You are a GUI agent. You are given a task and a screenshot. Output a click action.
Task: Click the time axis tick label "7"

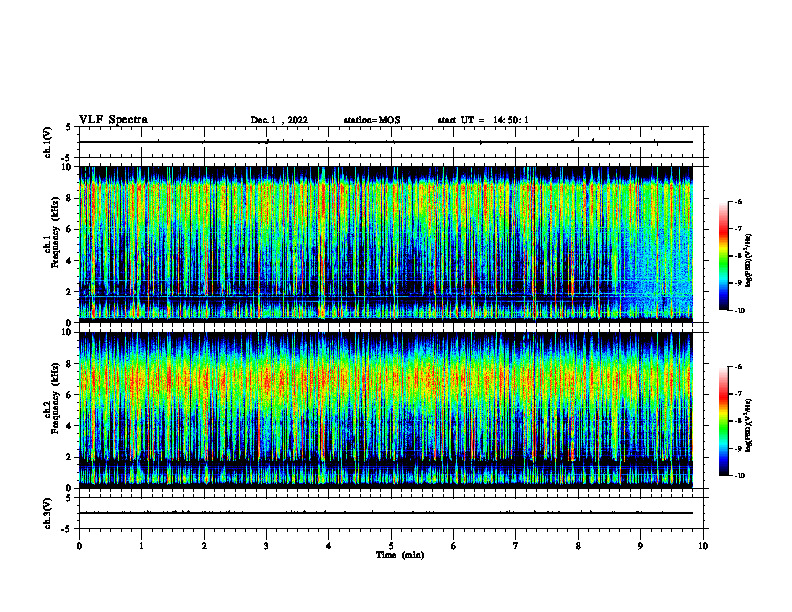click(x=516, y=546)
